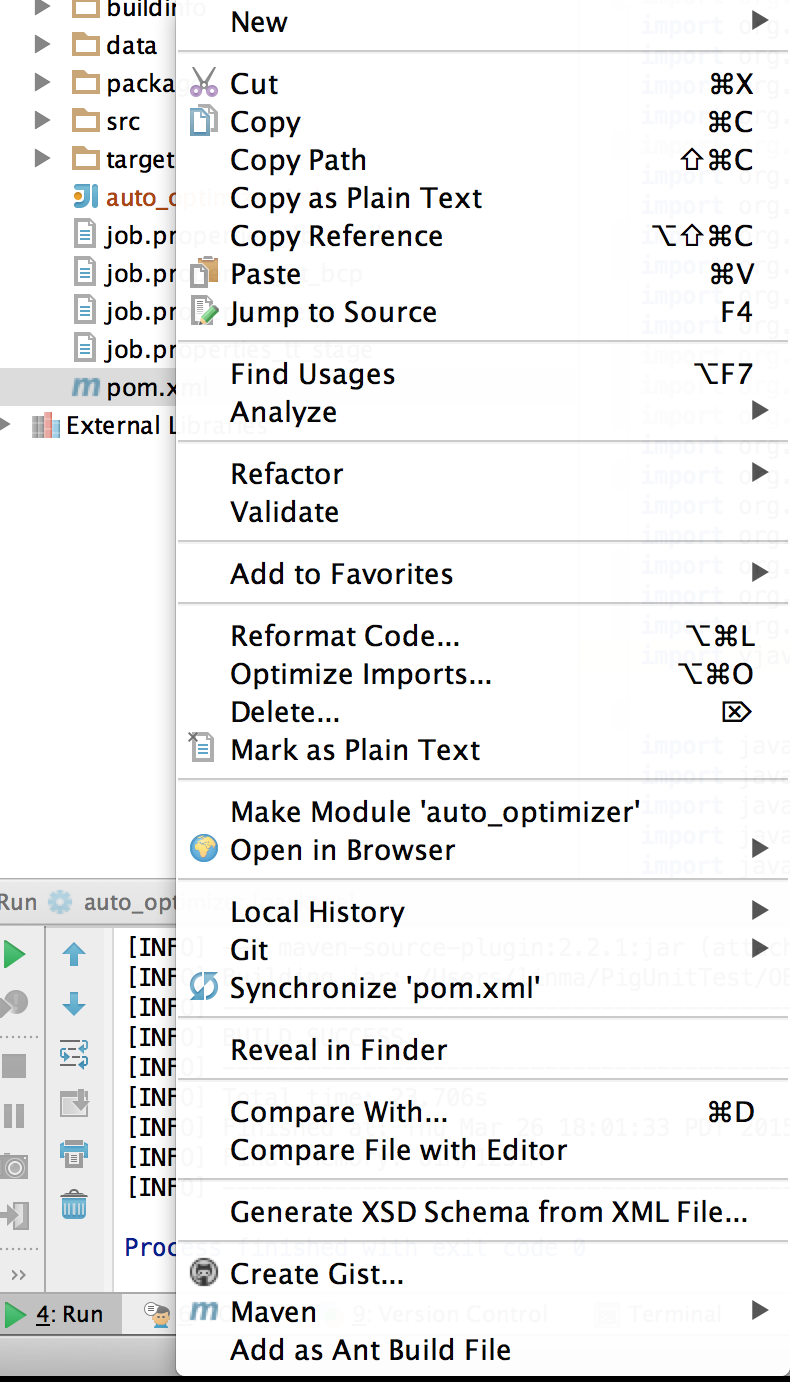Viewport: 790px width, 1382px height.
Task: Choose Compare With... menu item
Action: pos(482,1112)
